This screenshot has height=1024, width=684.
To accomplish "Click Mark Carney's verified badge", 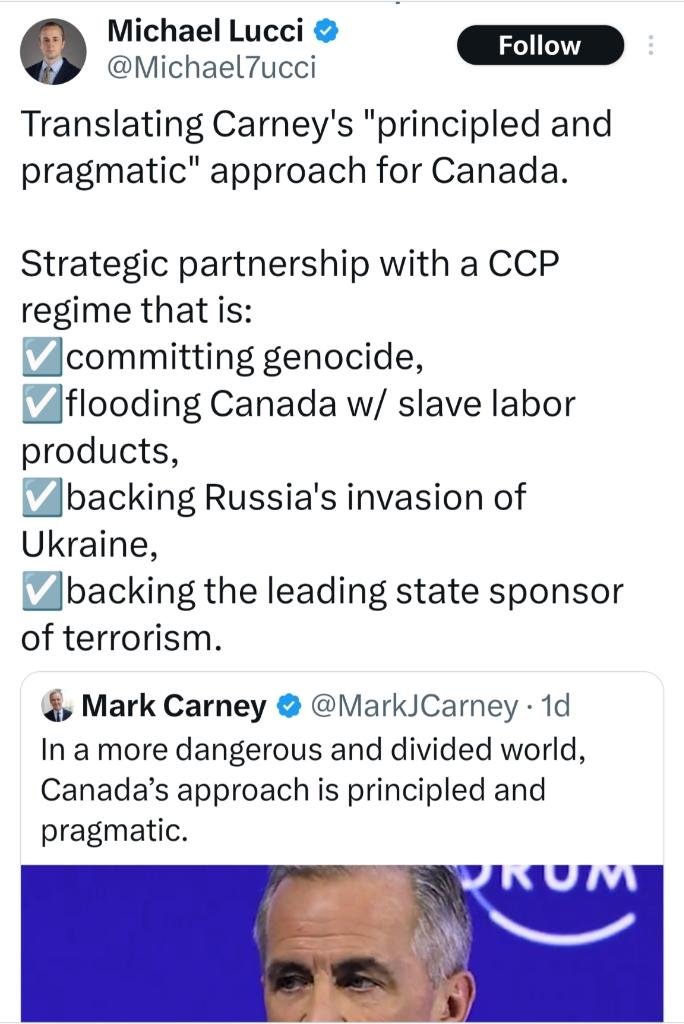I will click(x=289, y=707).
